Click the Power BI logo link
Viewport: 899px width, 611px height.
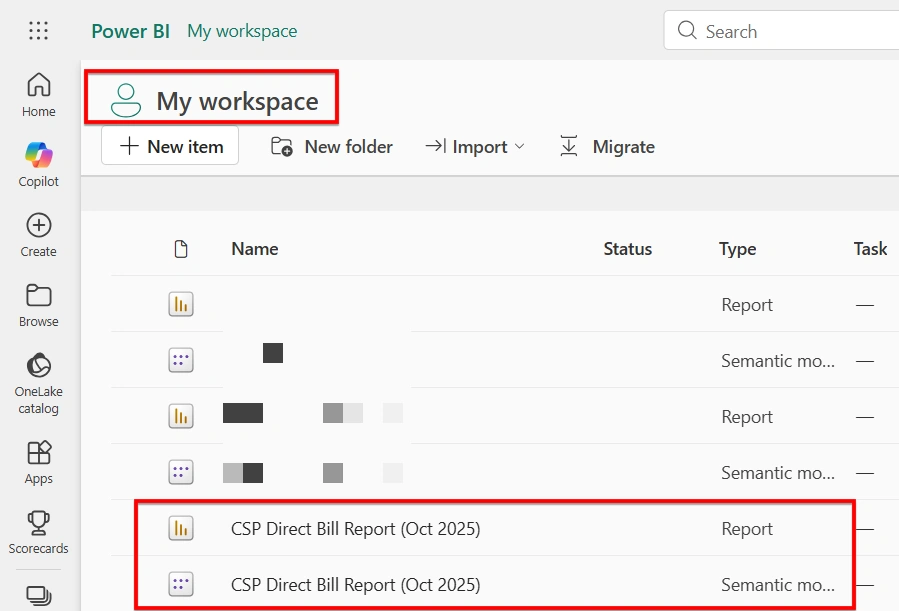pyautogui.click(x=131, y=31)
